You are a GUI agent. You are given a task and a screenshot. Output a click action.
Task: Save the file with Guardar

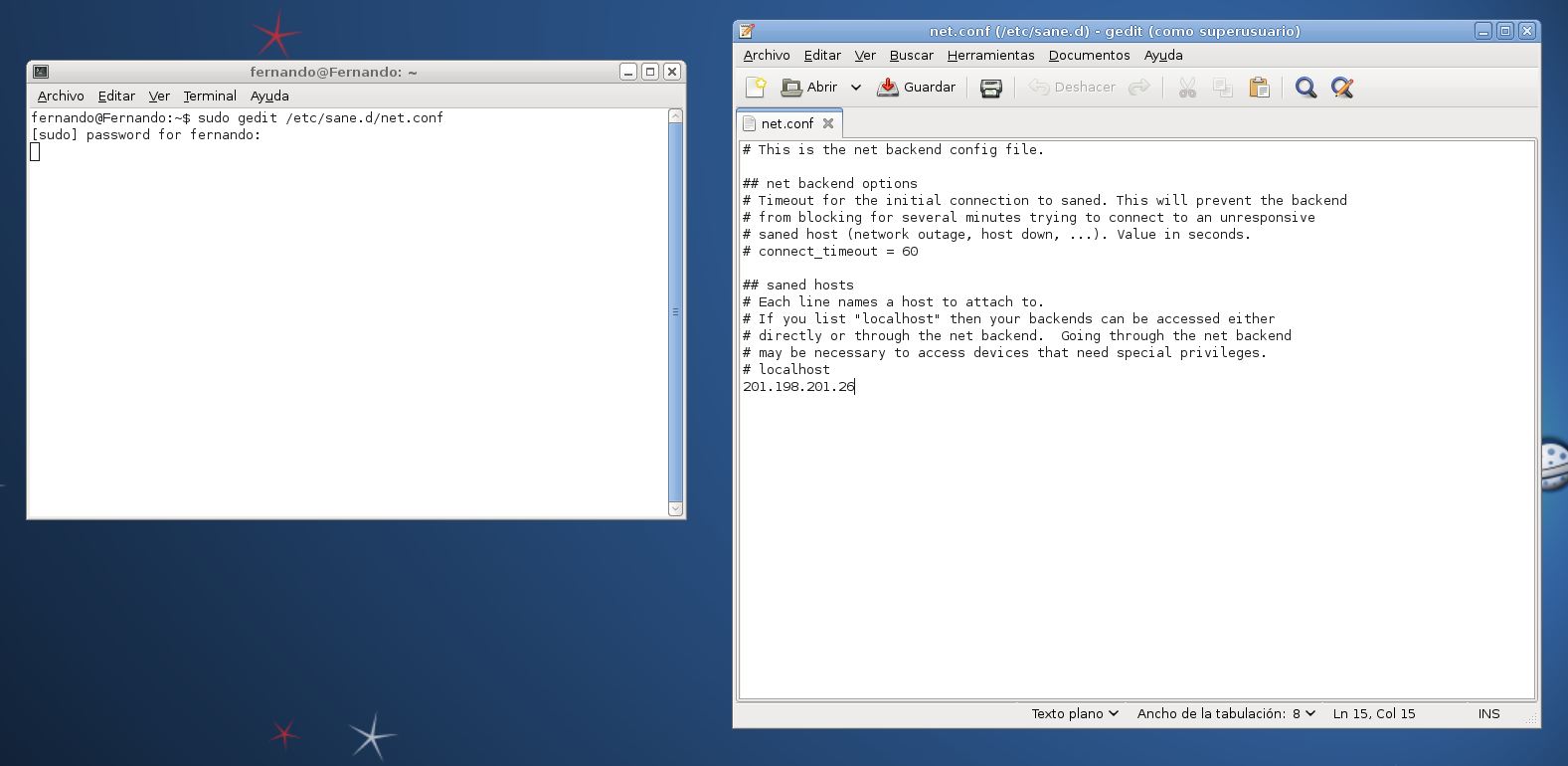point(916,88)
